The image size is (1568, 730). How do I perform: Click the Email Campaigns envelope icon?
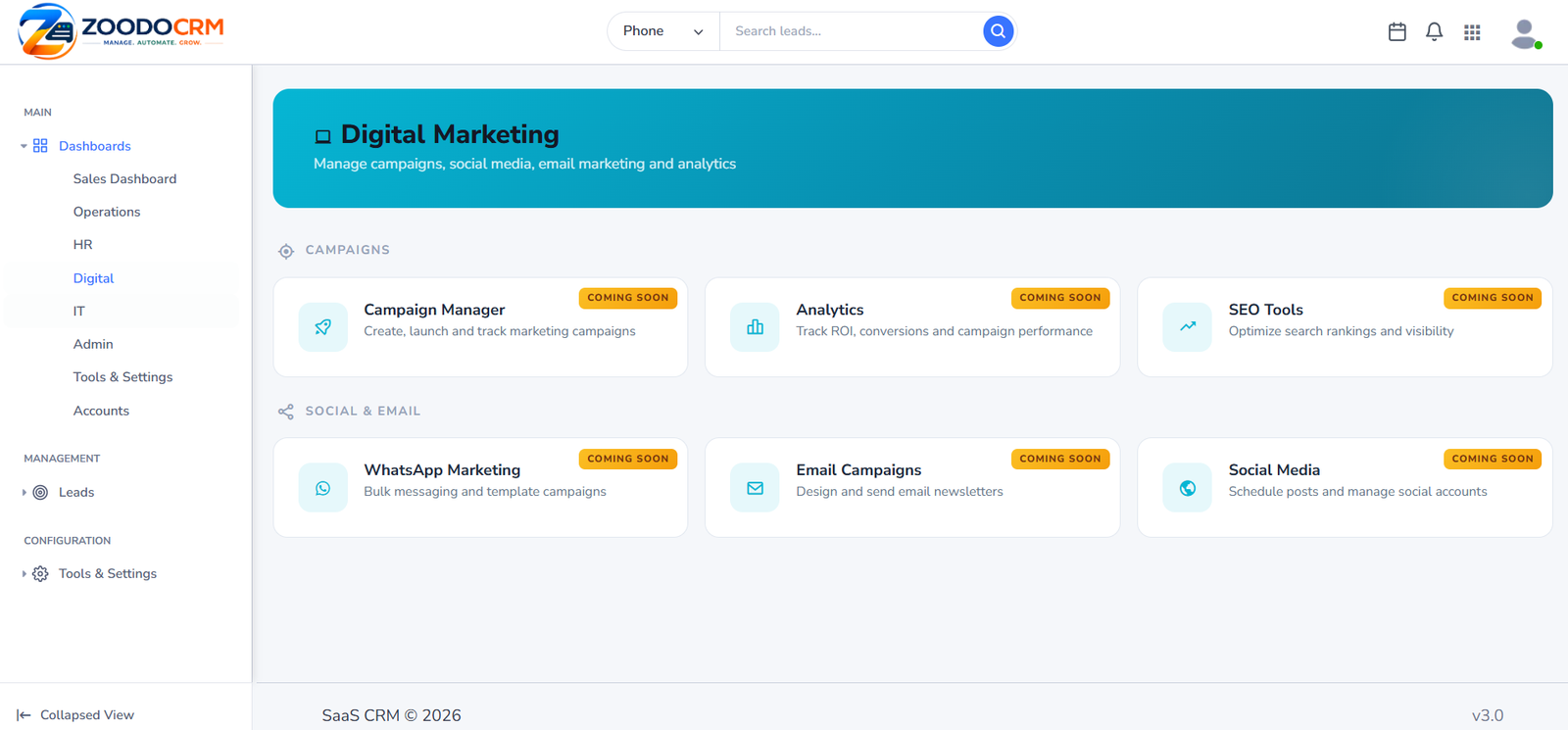[755, 488]
